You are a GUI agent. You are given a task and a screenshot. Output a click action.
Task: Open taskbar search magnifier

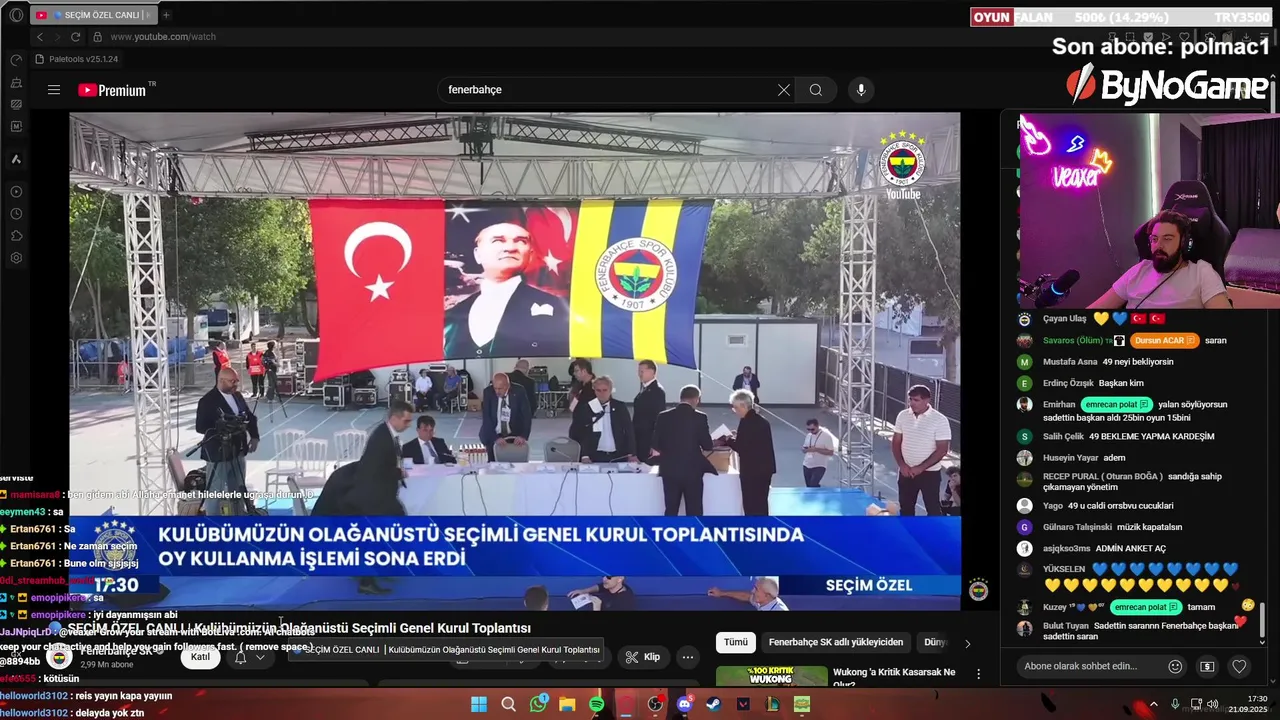point(508,704)
